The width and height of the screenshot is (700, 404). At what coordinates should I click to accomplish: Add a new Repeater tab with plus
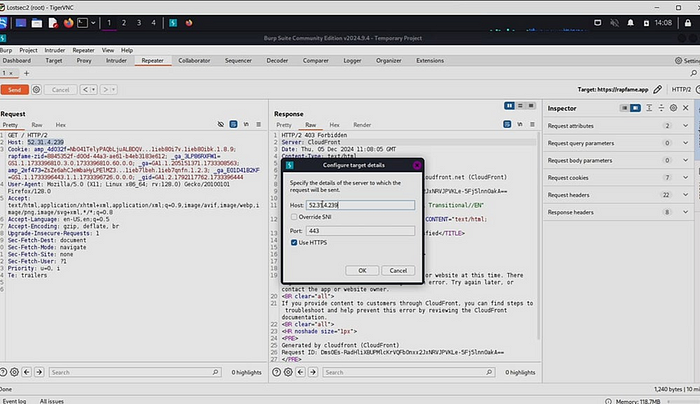[x=26, y=73]
